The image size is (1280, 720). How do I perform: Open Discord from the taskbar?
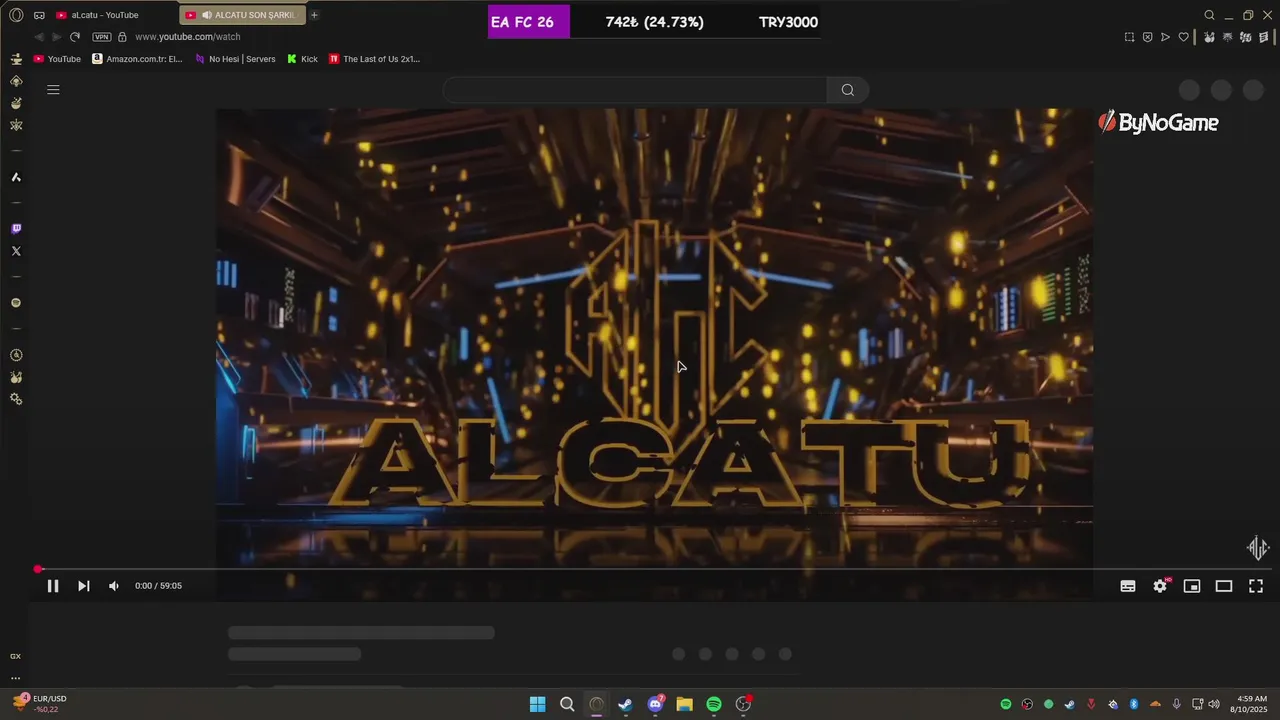tap(655, 704)
